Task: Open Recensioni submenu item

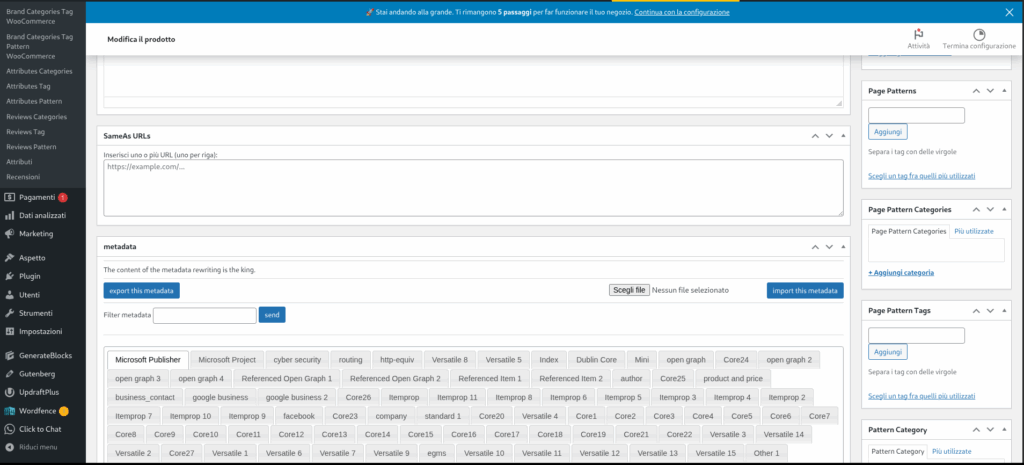Action: click(x=23, y=177)
